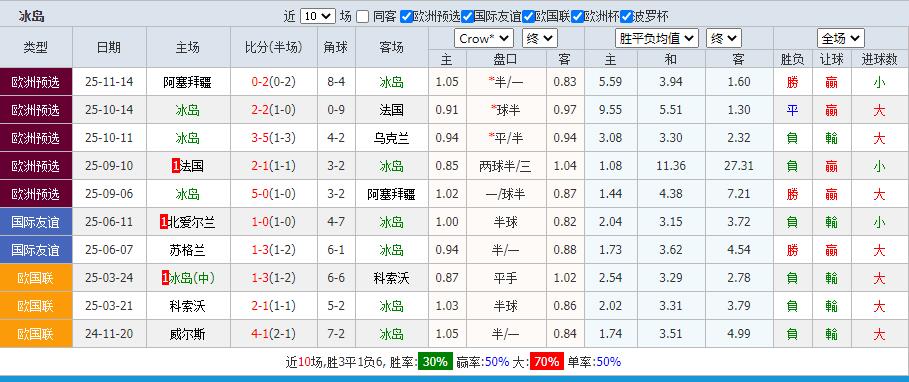This screenshot has height=382, width=909.
Task: Open the 3-5(1-3) score against 乌克兰
Action: click(x=274, y=138)
